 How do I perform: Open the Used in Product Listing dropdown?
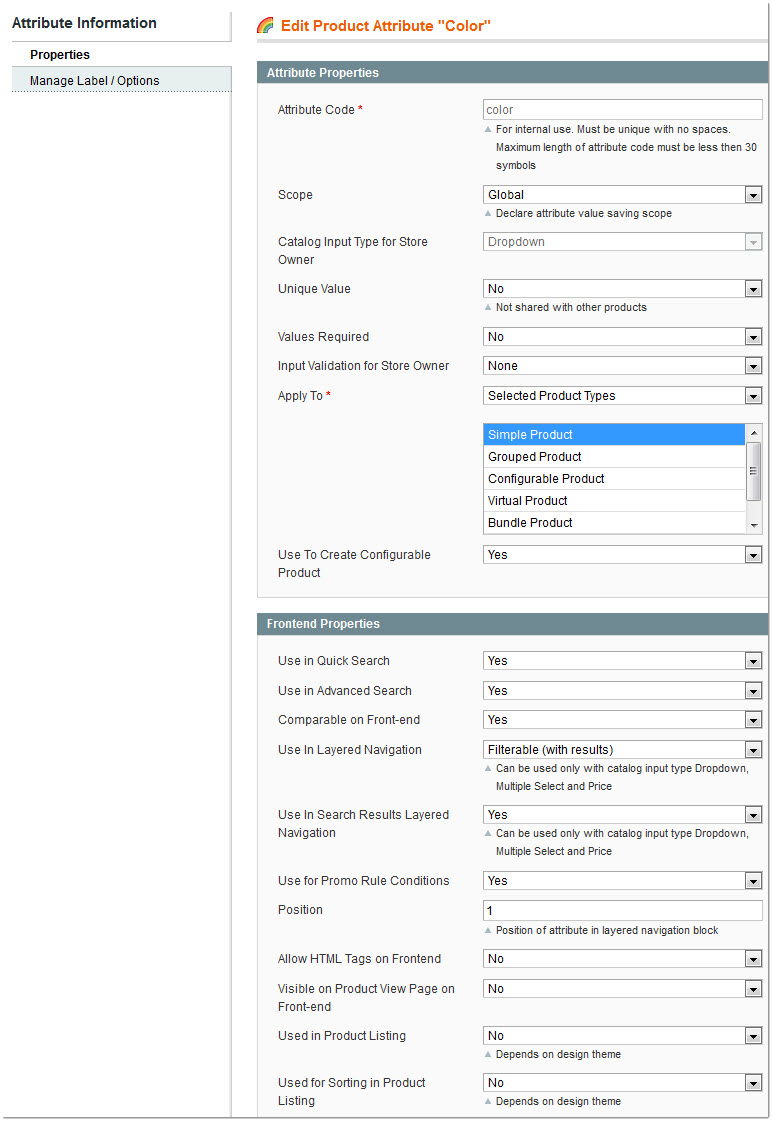click(x=622, y=1035)
